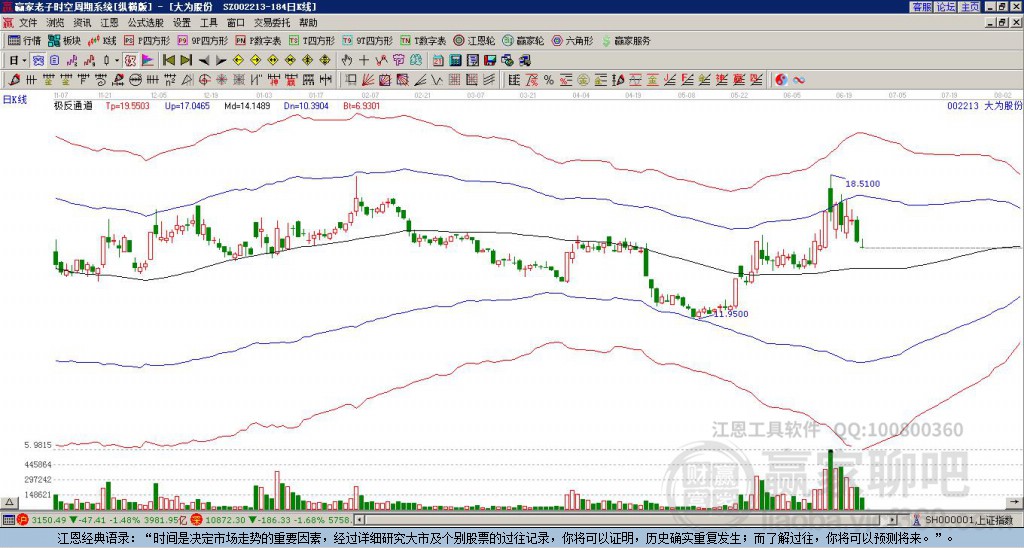Click the colored flag icon
1024x548 pixels.
click(148, 61)
